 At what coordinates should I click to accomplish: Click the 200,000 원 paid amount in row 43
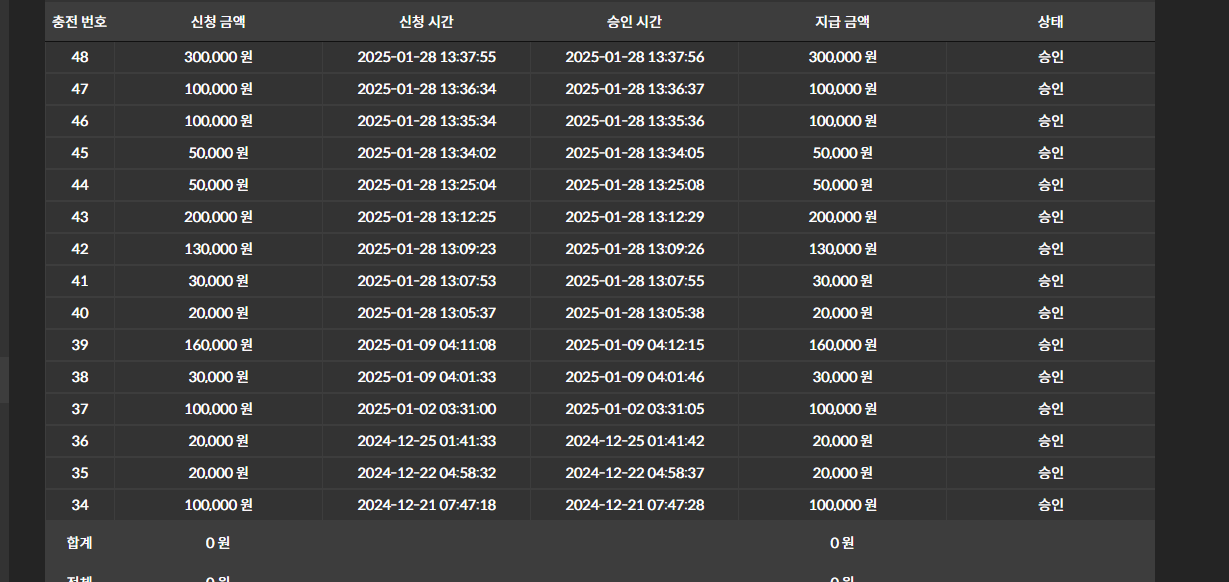[842, 217]
